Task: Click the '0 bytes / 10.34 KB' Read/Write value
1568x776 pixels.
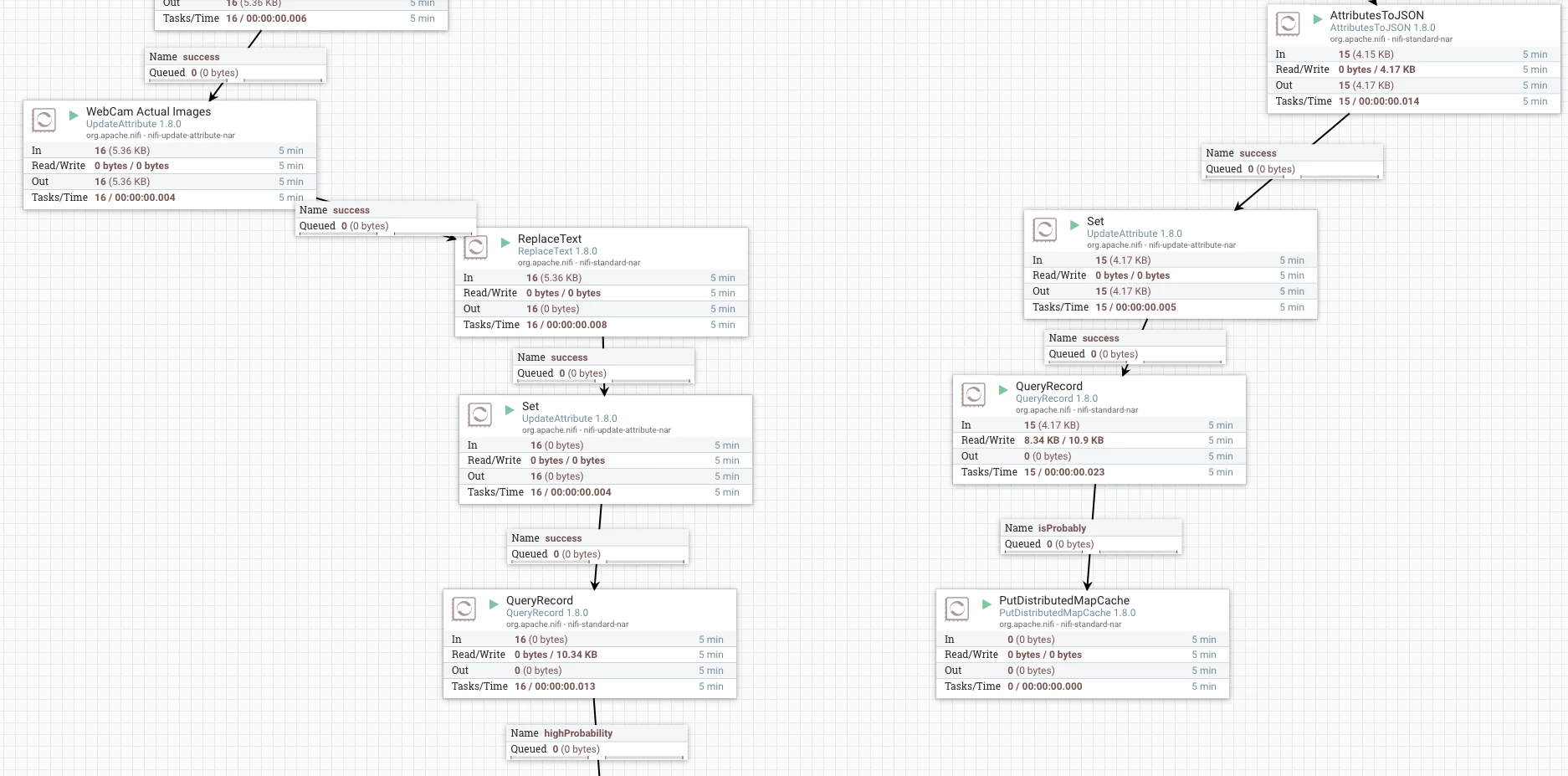Action: point(556,655)
